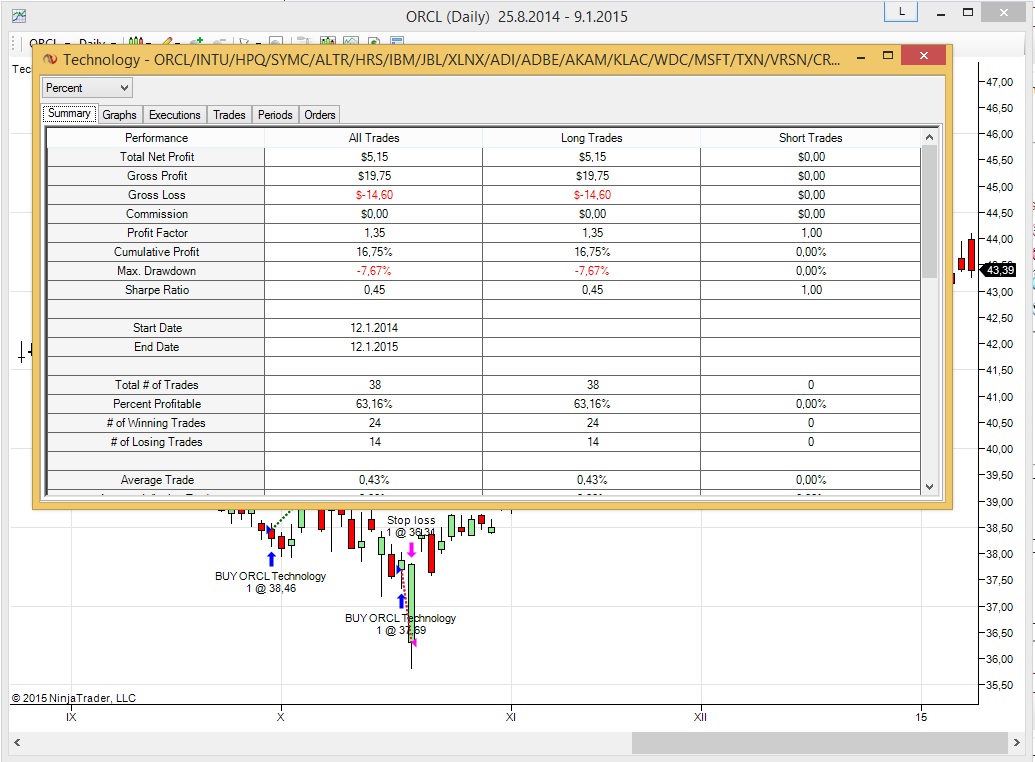Click the XI month label on the time axis
Image resolution: width=1035 pixels, height=762 pixels.
pos(510,717)
